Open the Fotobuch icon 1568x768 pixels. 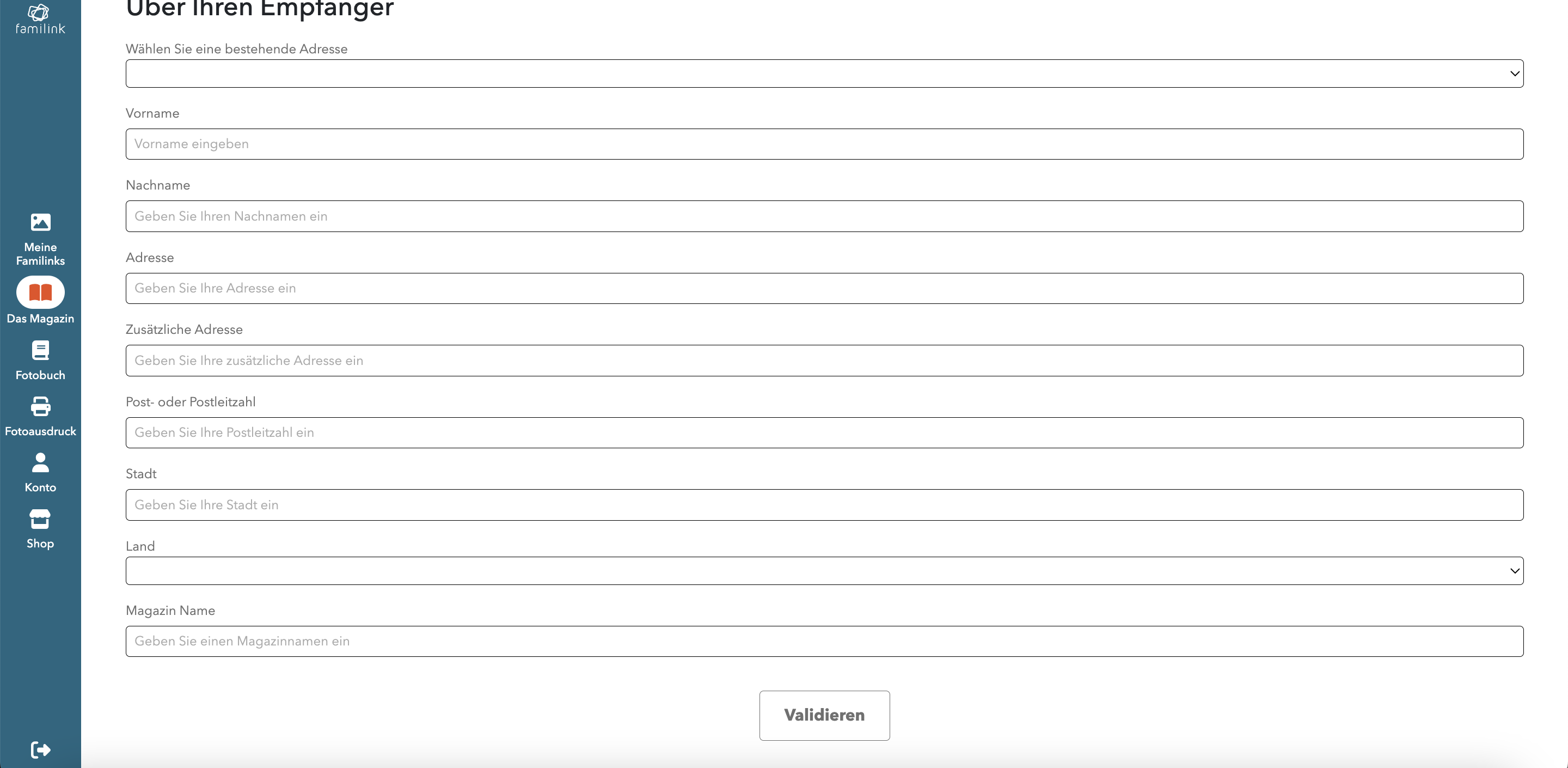(x=40, y=350)
